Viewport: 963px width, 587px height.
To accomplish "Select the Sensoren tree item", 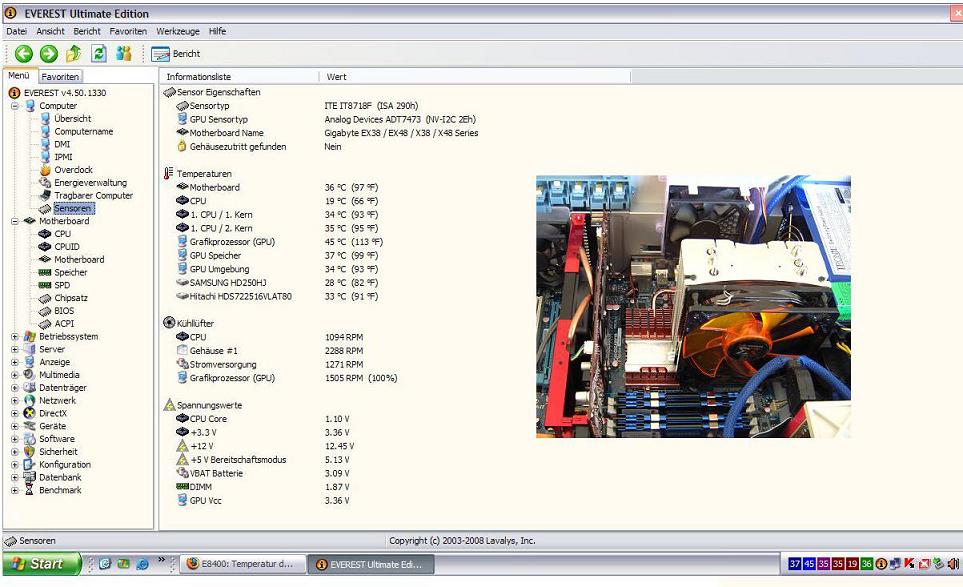I will point(72,209).
